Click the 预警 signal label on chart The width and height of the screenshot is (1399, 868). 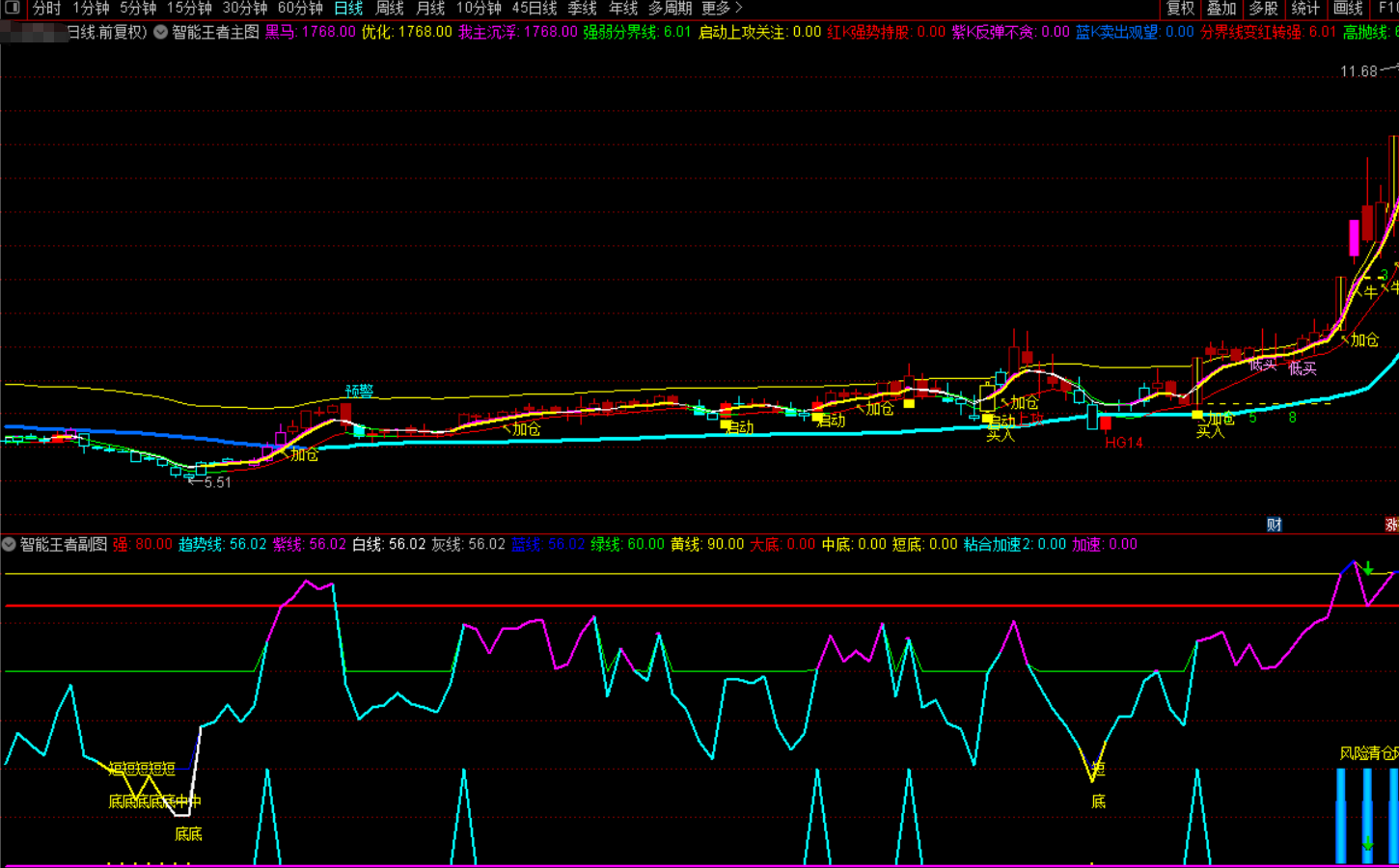point(359,391)
